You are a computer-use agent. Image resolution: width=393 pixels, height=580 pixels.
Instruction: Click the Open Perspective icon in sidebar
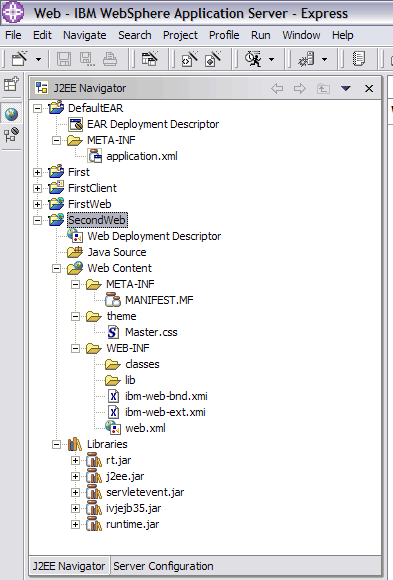[11, 84]
